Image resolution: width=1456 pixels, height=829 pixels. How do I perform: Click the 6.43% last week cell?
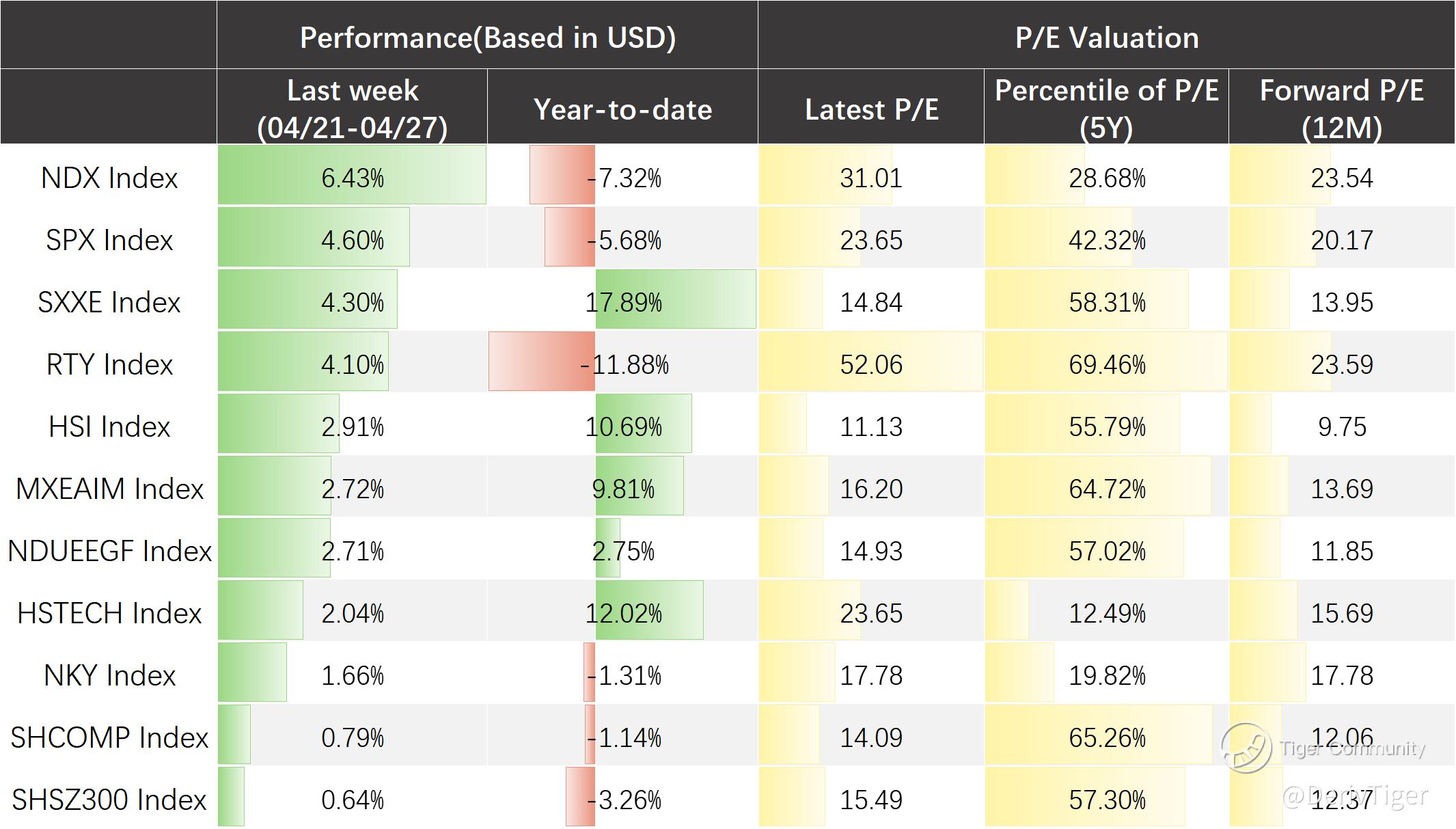(x=353, y=178)
